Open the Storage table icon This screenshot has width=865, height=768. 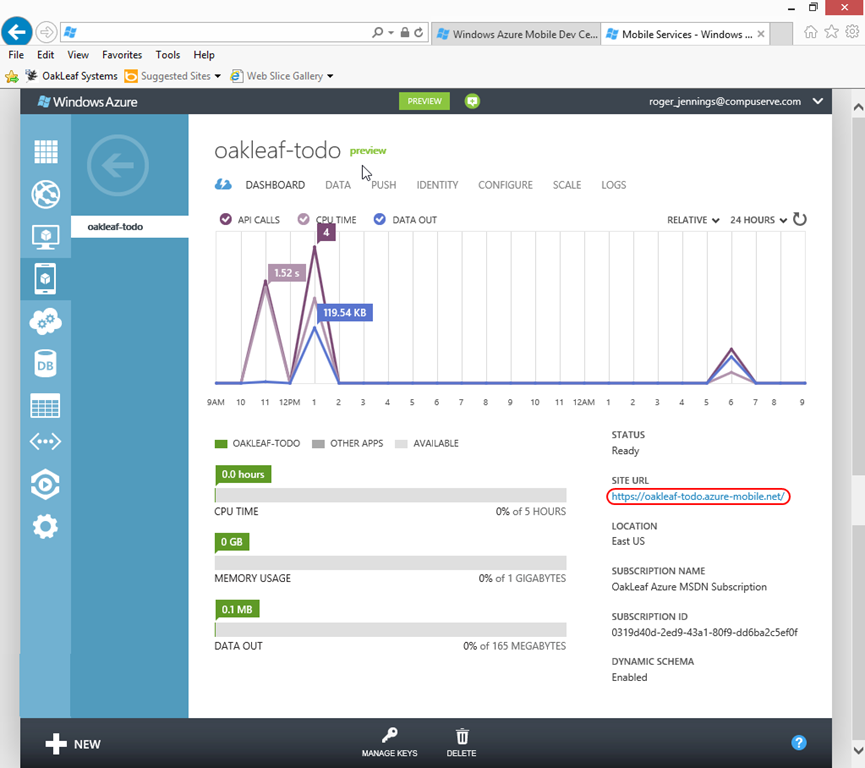(x=45, y=406)
